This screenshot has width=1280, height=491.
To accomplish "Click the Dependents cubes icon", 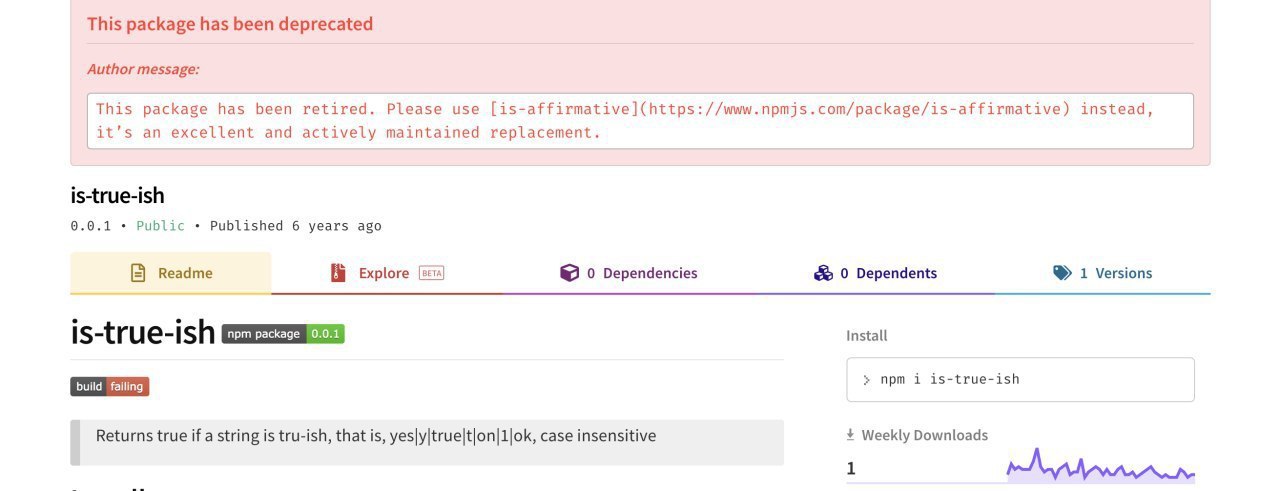I will [823, 273].
